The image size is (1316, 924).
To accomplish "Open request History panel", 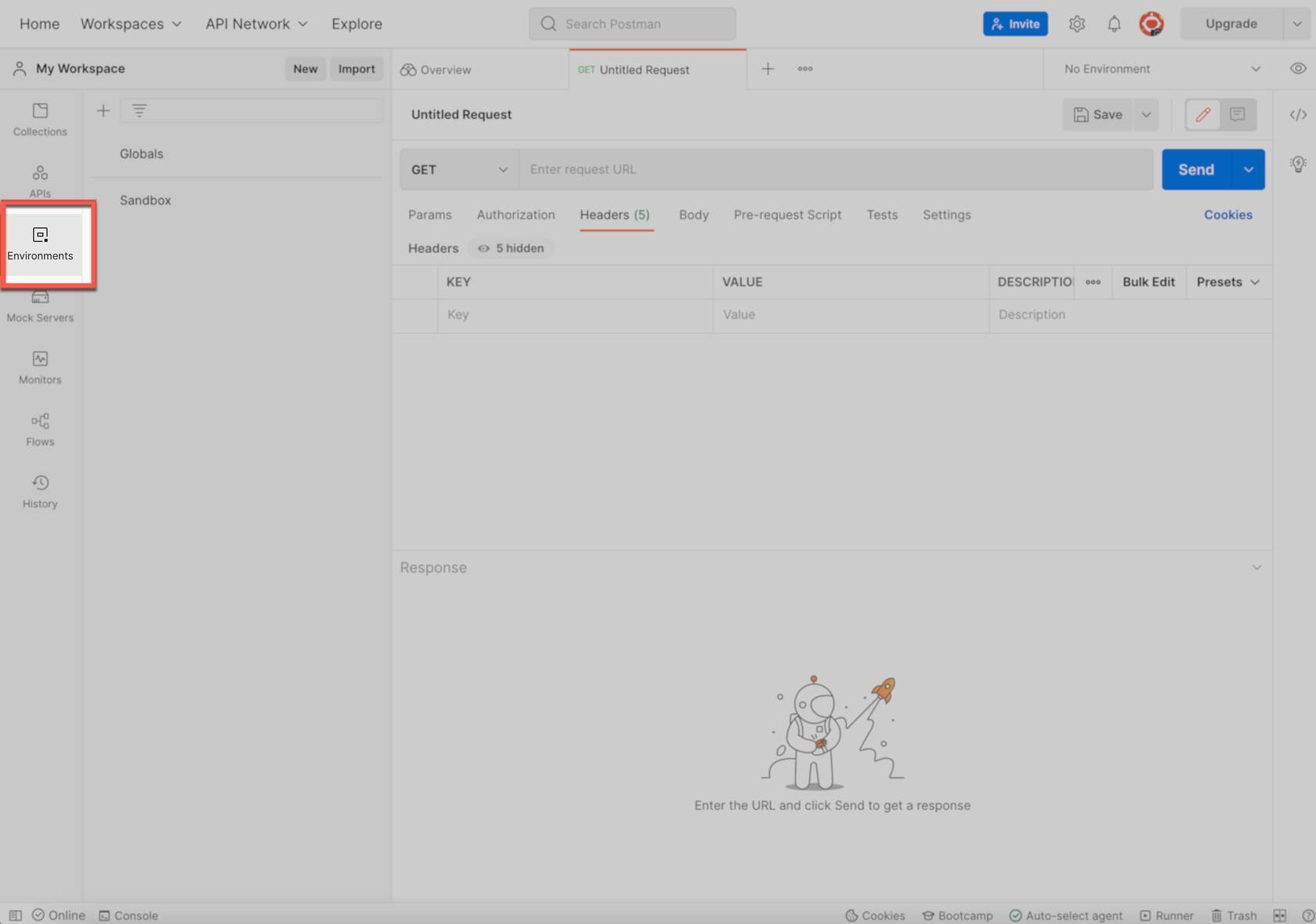I will point(39,490).
